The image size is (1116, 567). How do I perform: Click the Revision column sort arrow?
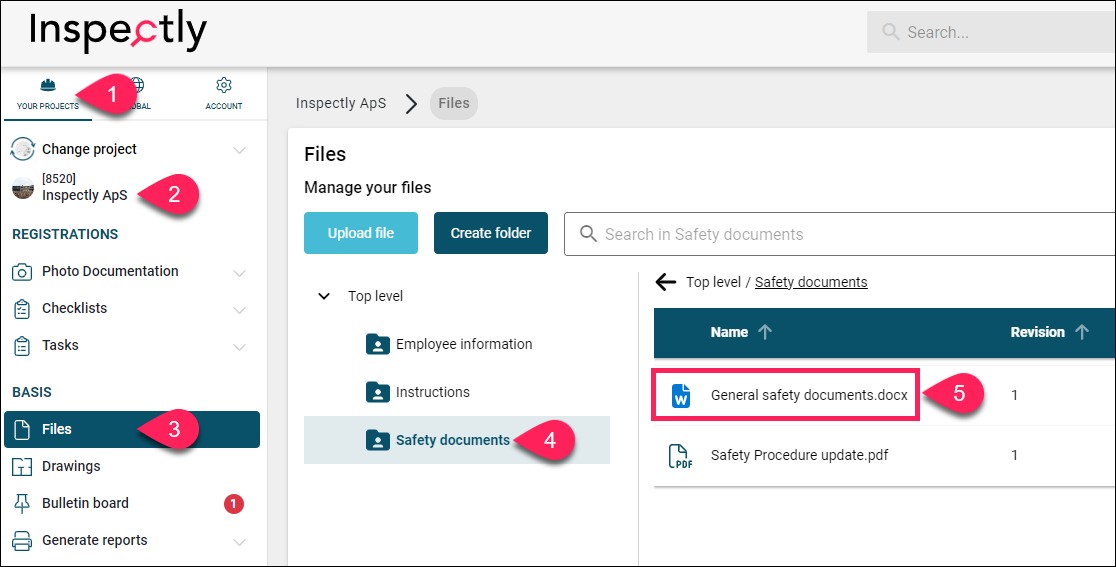point(1082,332)
